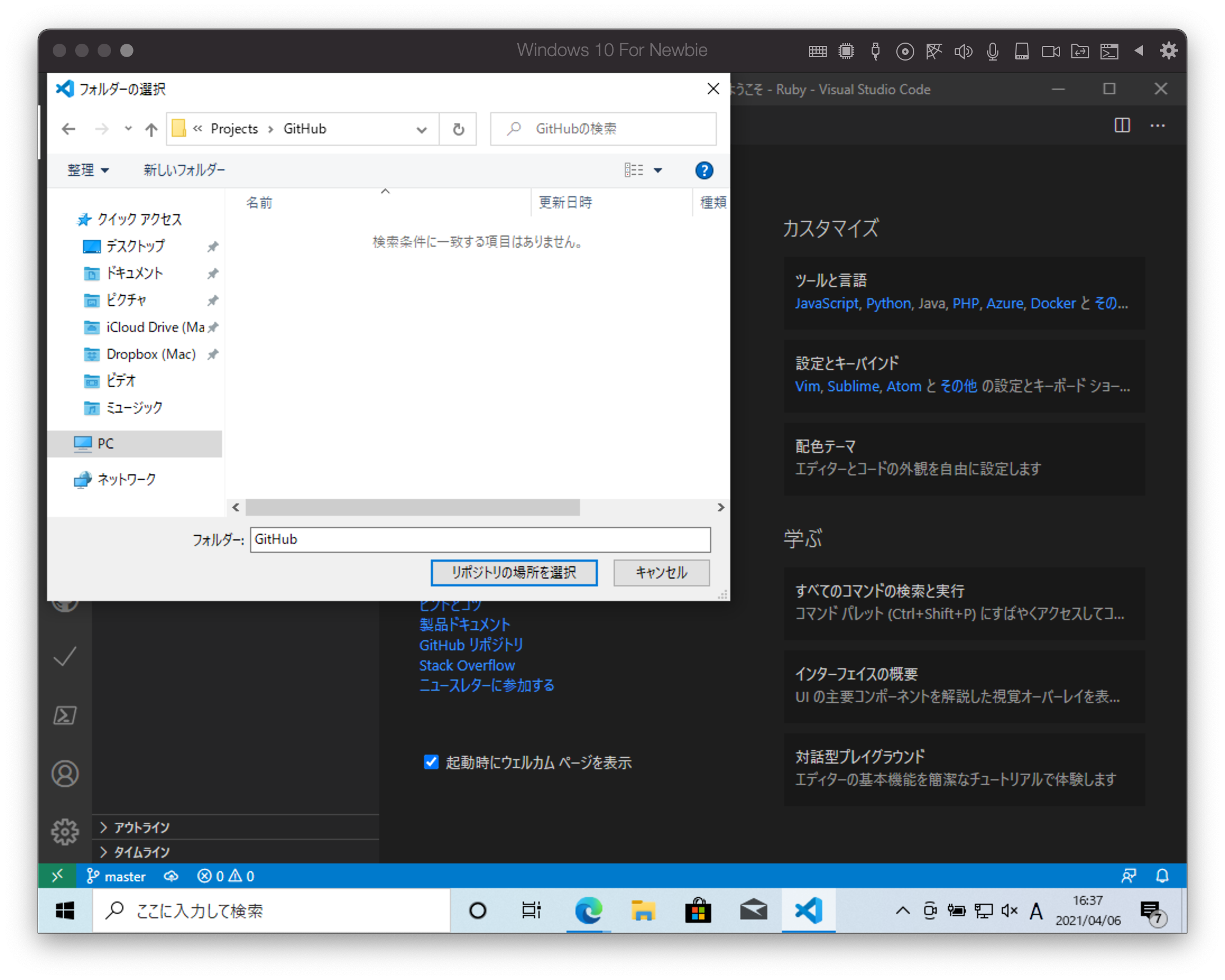Open notifications via the bell icon
Viewport: 1225px width, 980px height.
[x=1163, y=876]
